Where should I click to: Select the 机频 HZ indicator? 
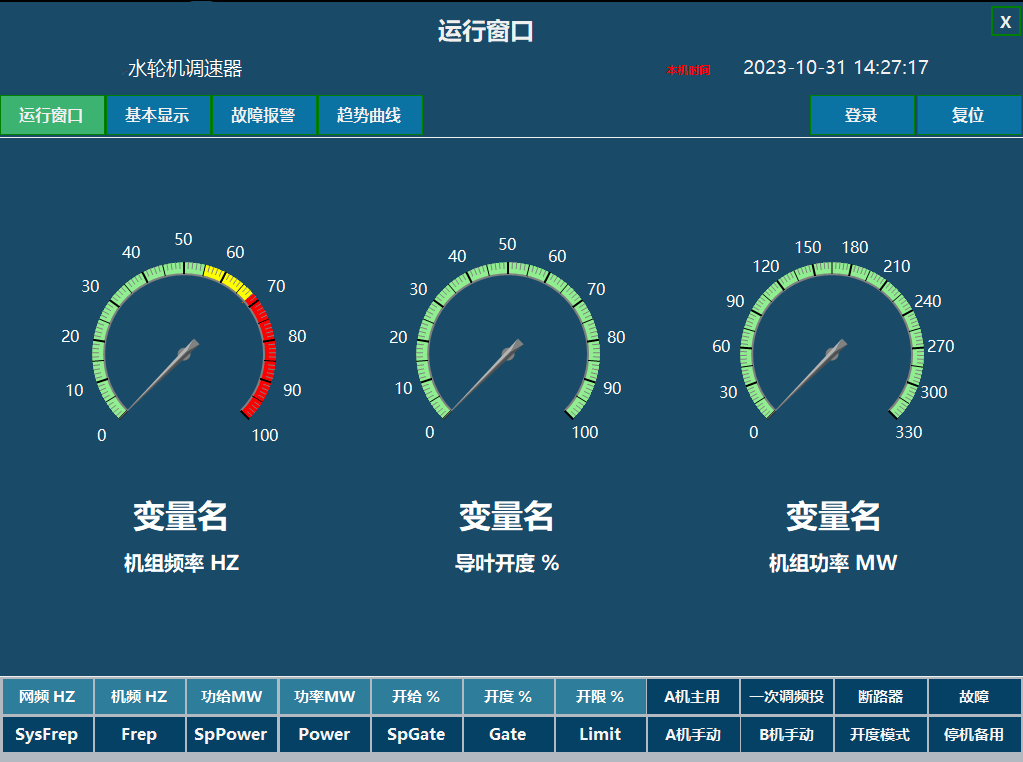pos(139,697)
